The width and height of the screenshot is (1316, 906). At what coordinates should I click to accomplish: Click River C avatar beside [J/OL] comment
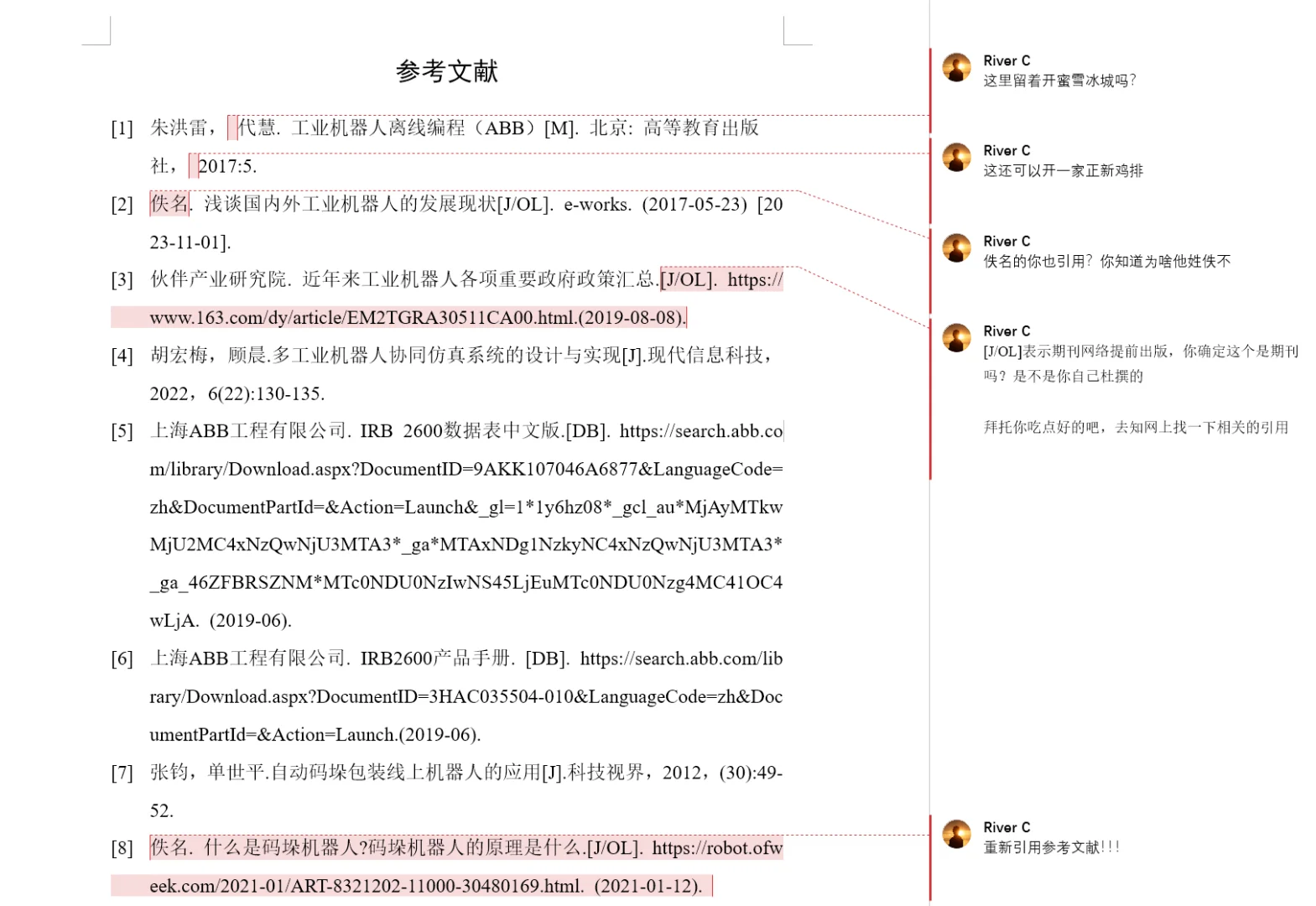956,337
